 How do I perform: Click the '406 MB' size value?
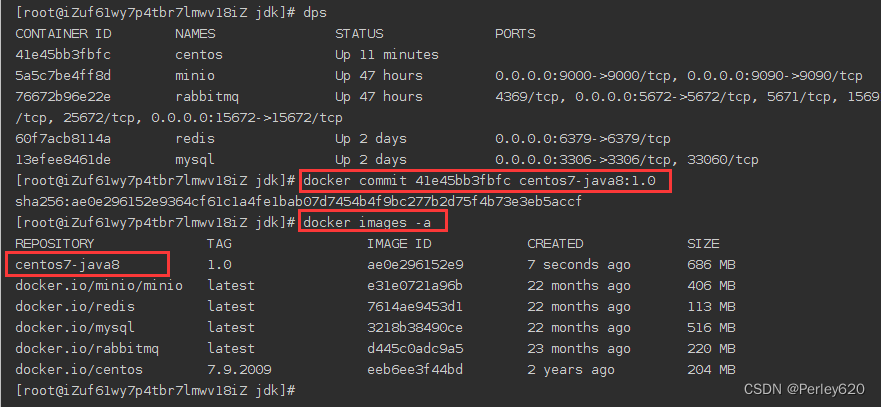[711, 286]
